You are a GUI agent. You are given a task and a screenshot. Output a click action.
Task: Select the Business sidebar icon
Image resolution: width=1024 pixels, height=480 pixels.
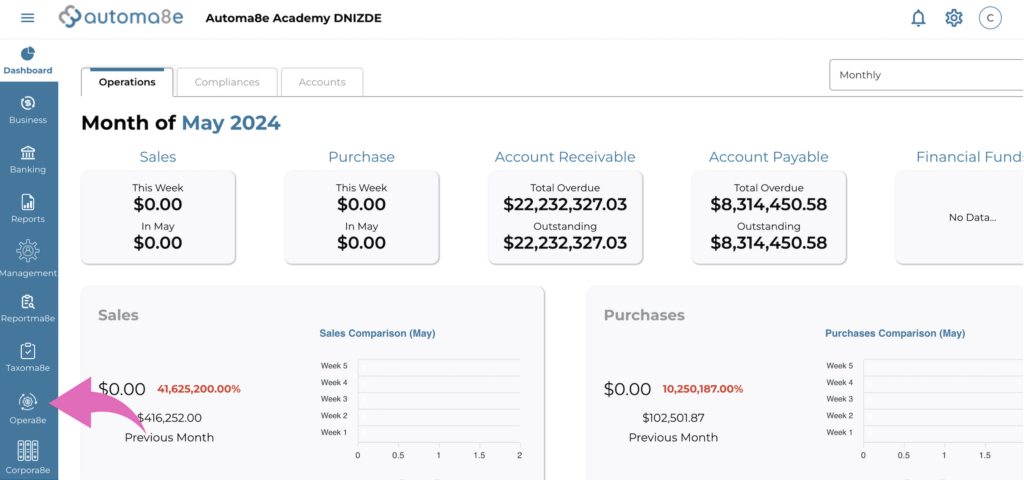coord(28,110)
